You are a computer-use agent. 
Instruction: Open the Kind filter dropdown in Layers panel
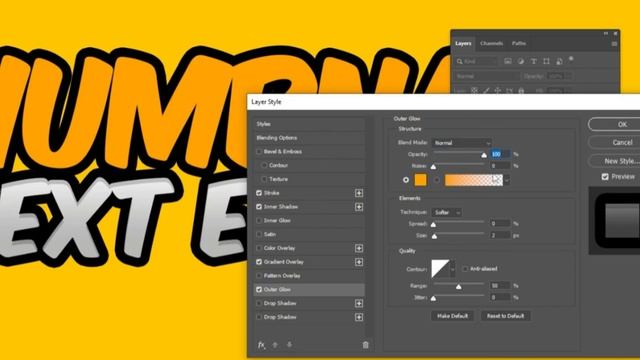(476, 61)
